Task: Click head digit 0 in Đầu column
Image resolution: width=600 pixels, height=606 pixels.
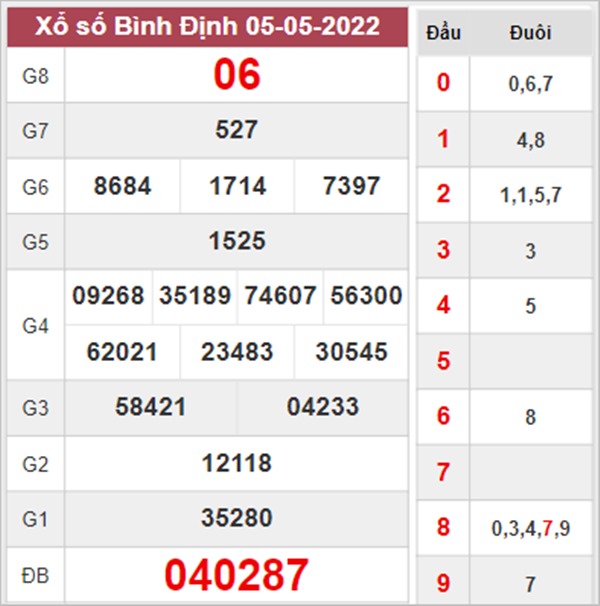Action: (443, 83)
